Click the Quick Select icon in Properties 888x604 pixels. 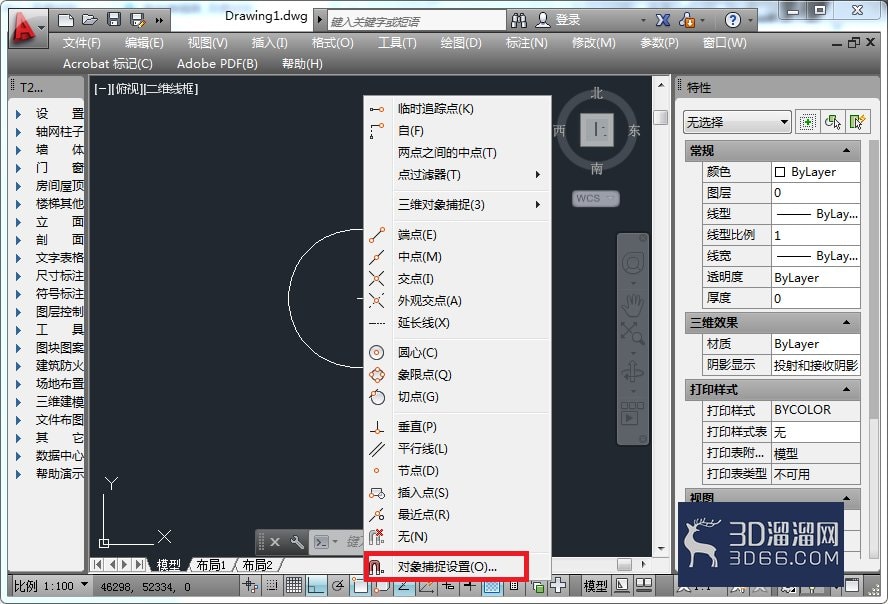(857, 122)
